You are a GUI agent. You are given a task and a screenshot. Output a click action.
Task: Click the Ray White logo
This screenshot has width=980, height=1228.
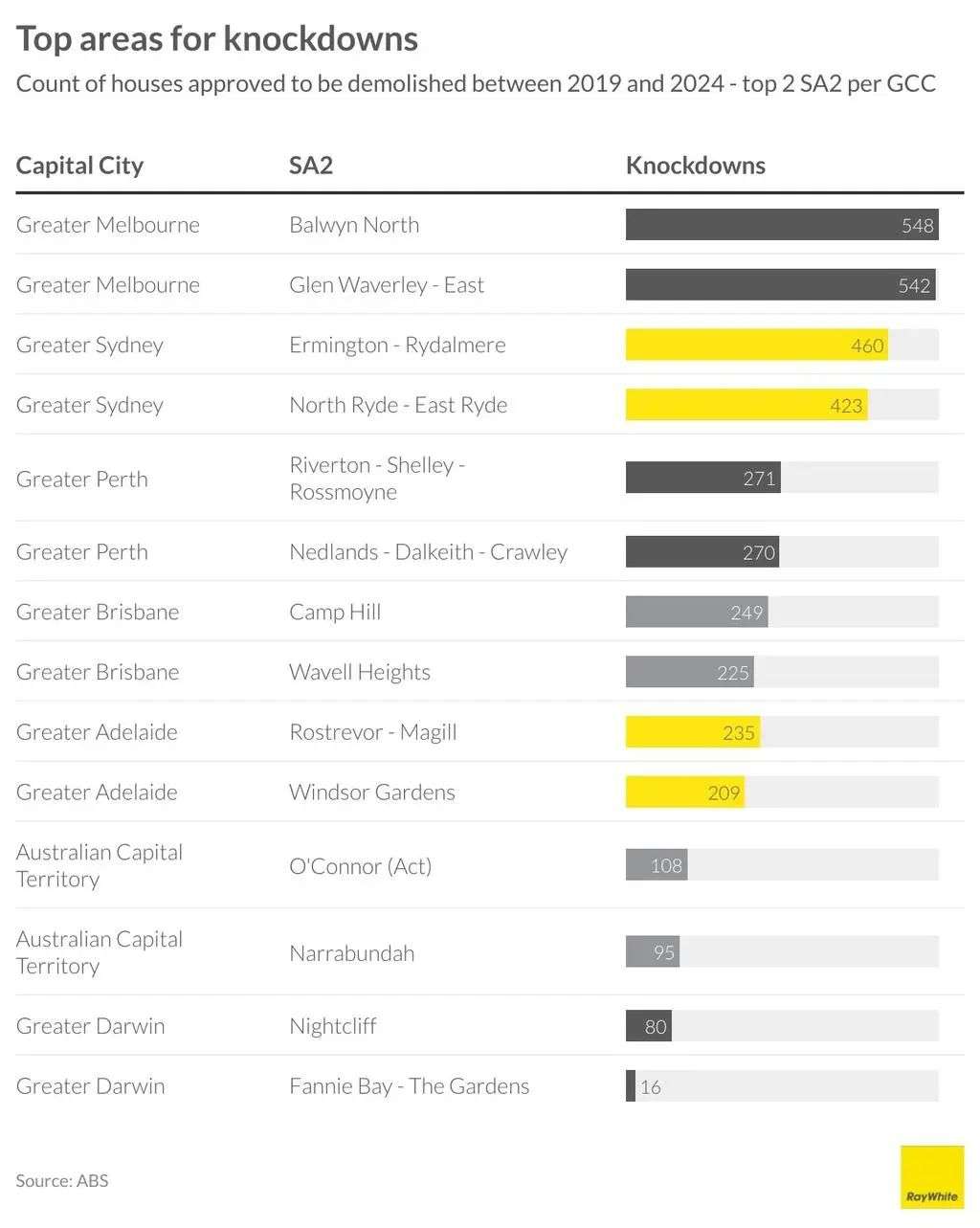932,1177
